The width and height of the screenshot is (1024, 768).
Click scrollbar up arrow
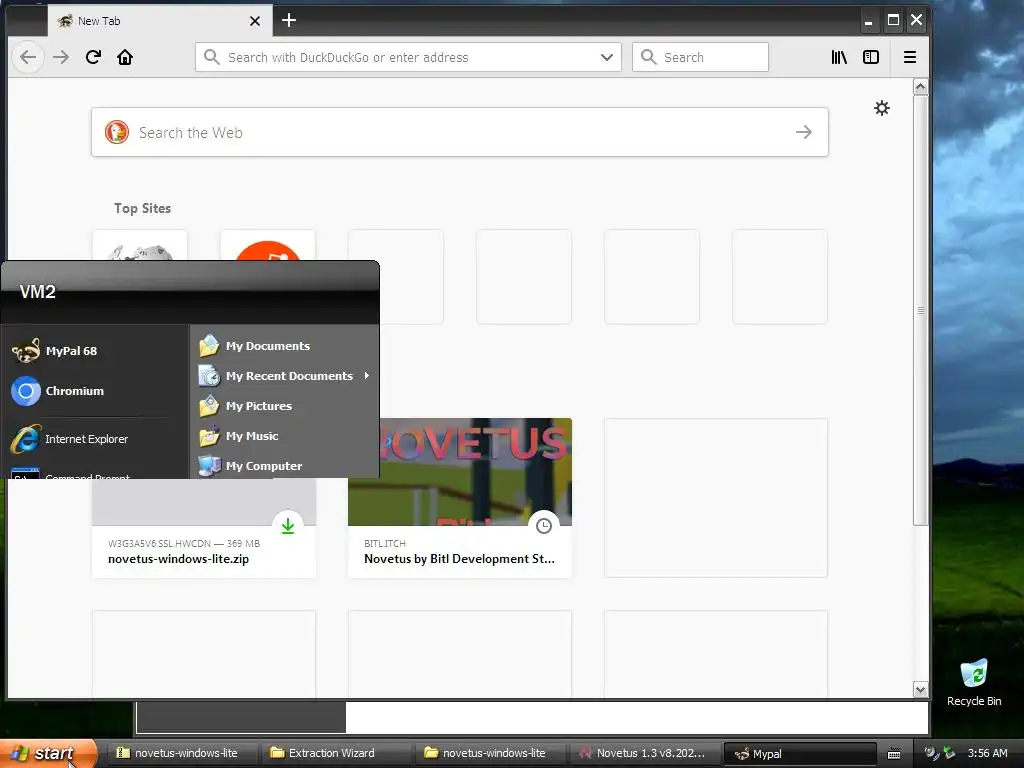pyautogui.click(x=920, y=87)
